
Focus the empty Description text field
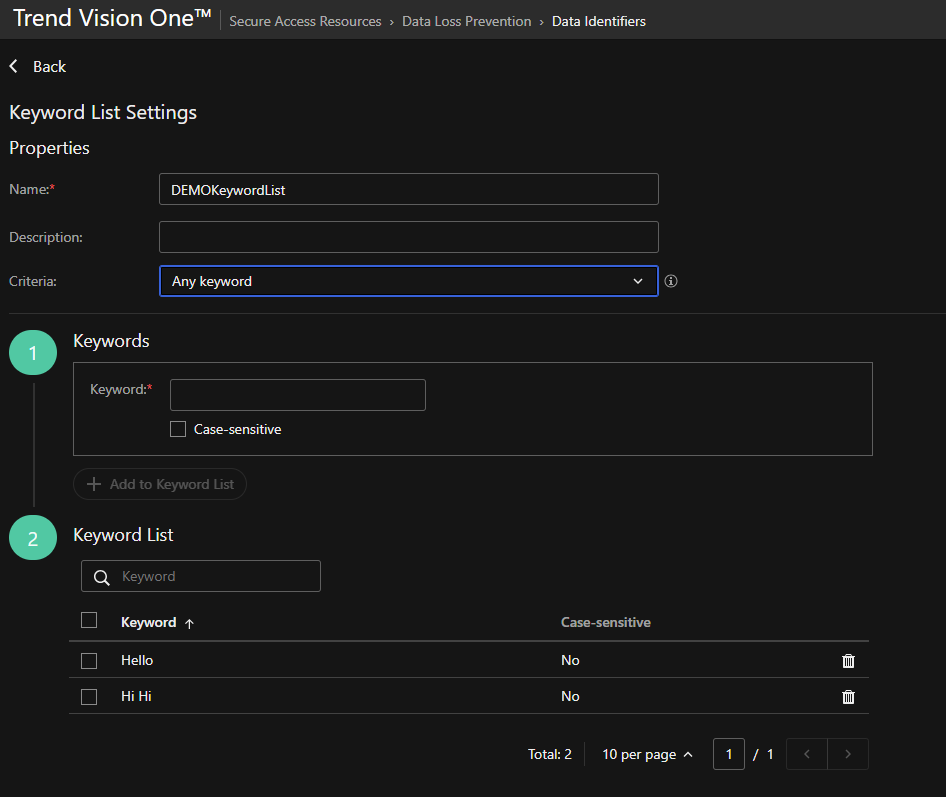tap(408, 237)
